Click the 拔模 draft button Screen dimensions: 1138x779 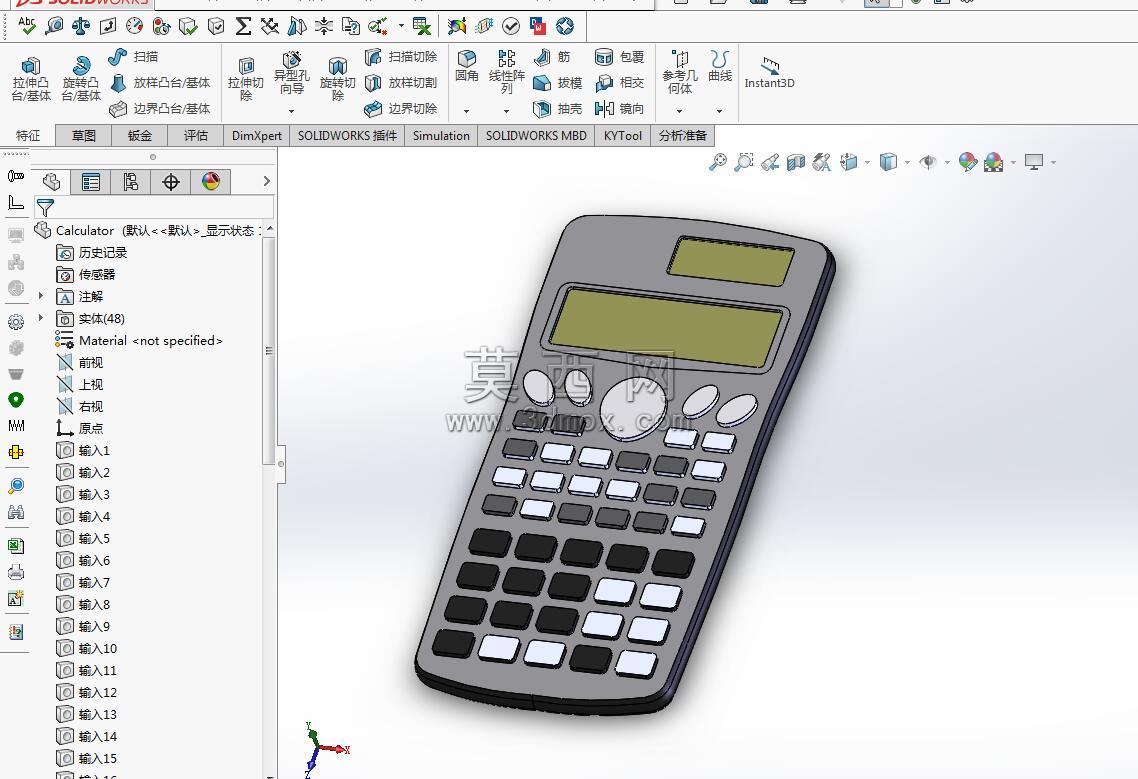coord(557,83)
